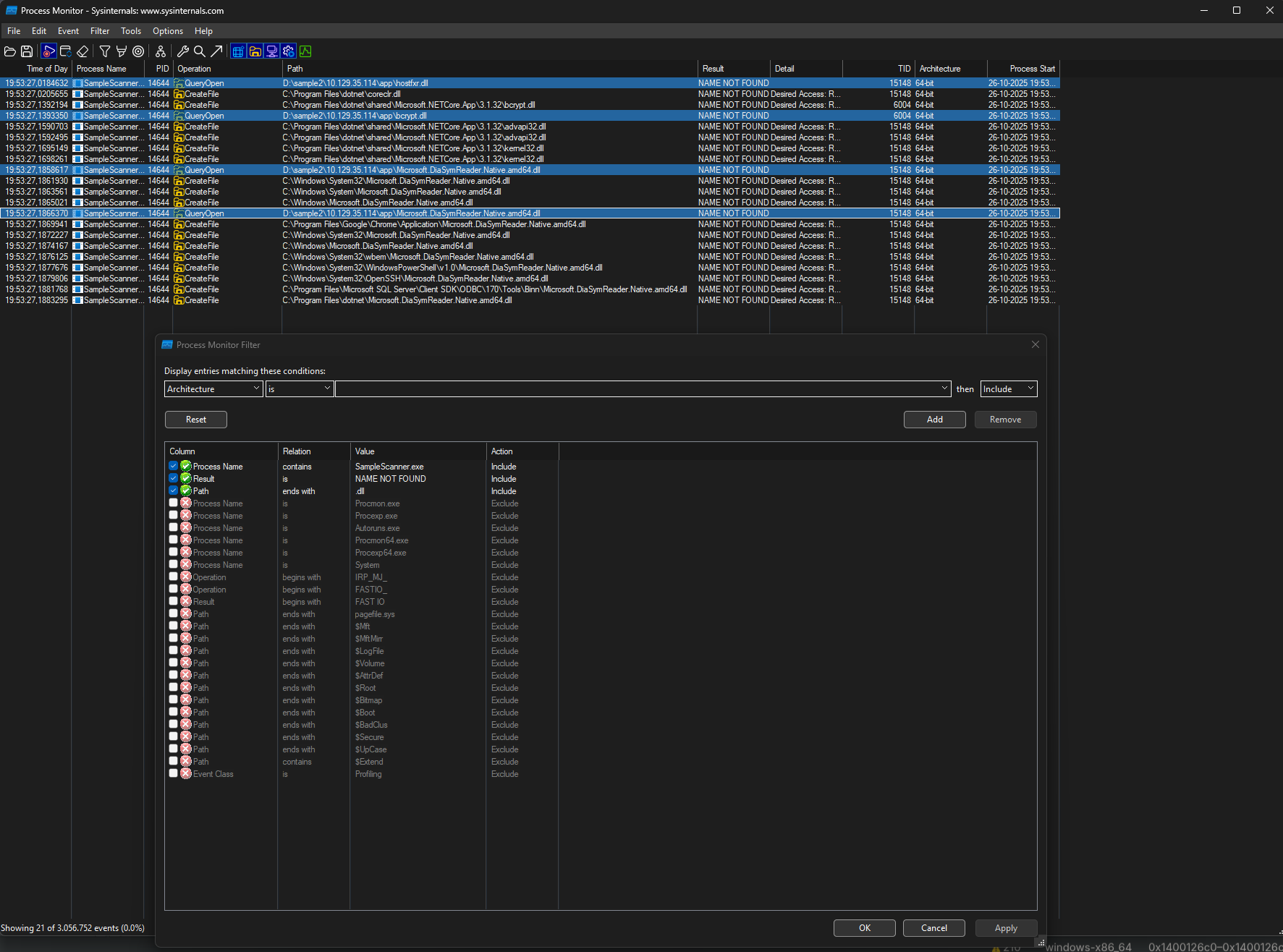Click the filter value input field

(637, 389)
